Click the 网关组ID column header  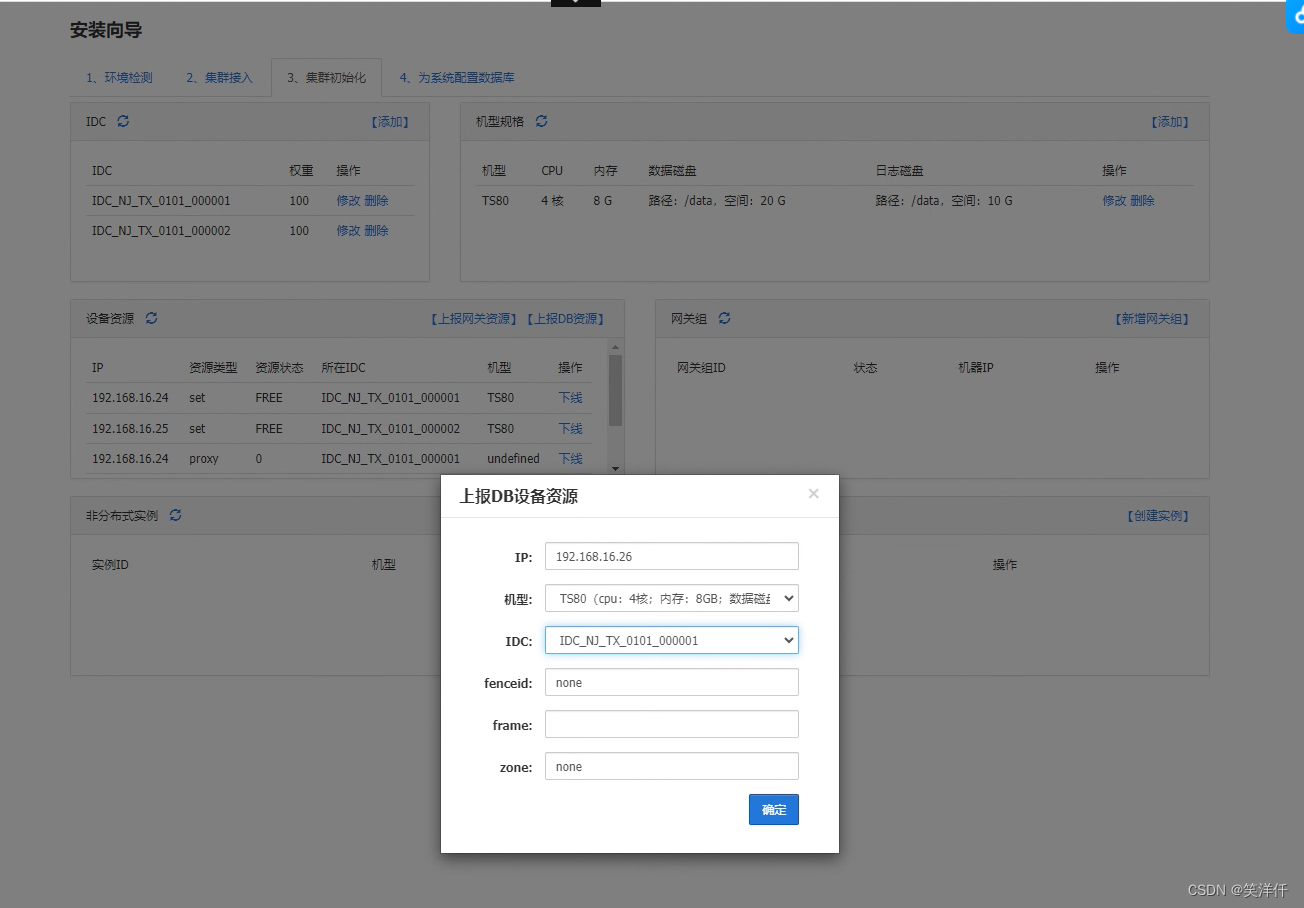(x=701, y=368)
